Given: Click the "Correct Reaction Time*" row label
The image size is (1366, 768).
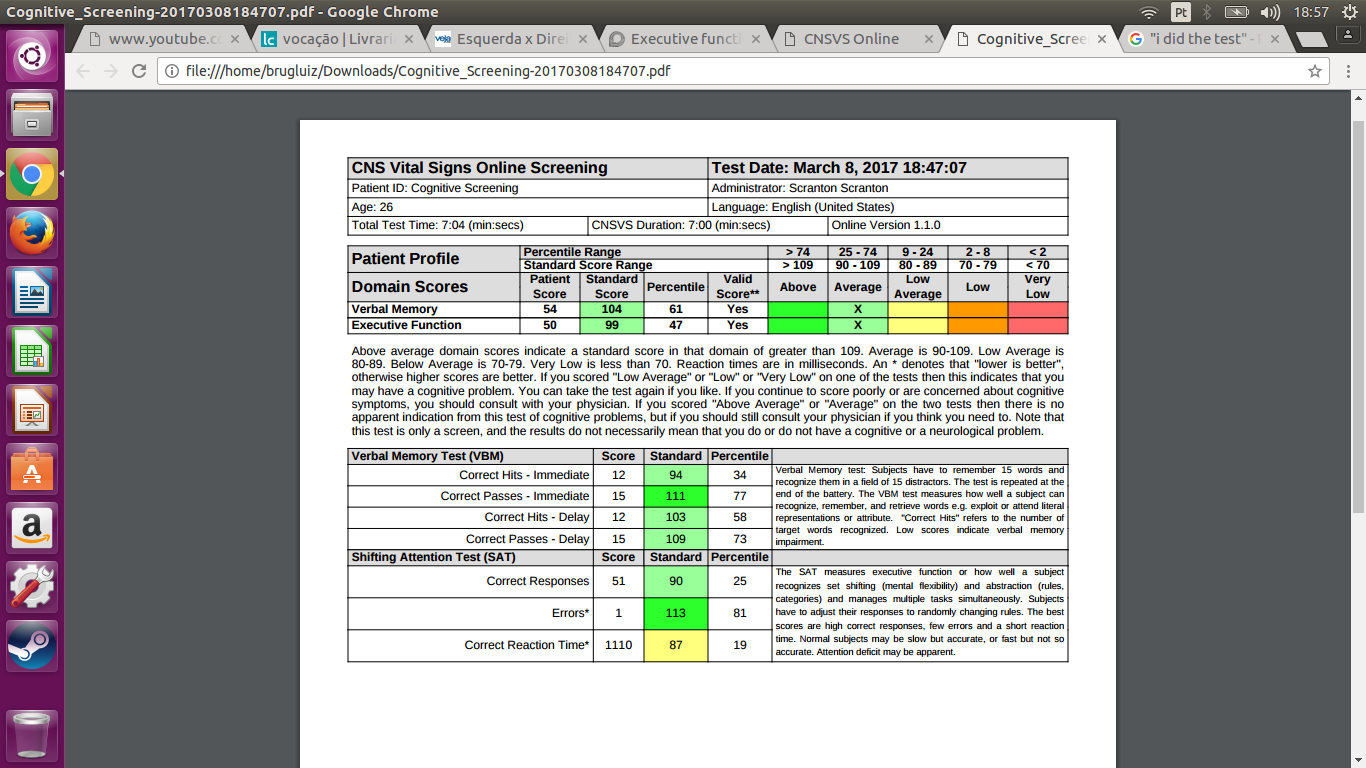Looking at the screenshot, I should 527,645.
